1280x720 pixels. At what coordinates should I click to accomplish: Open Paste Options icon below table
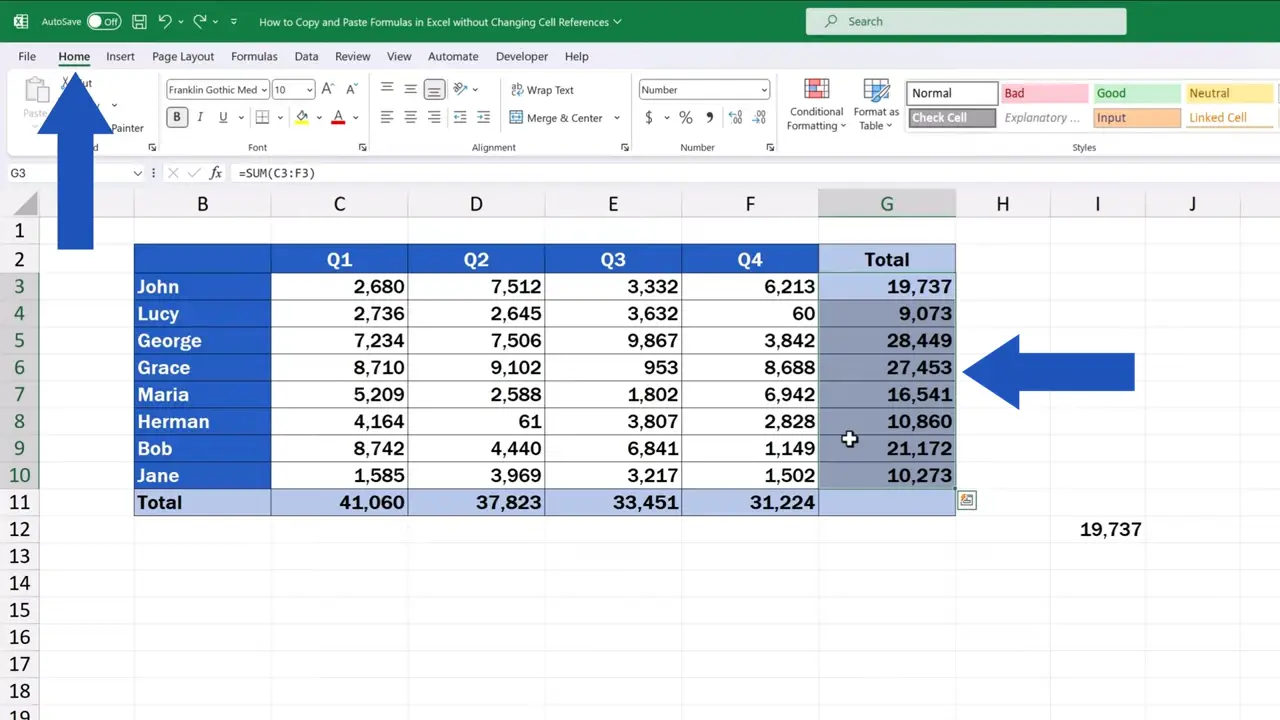coord(967,500)
